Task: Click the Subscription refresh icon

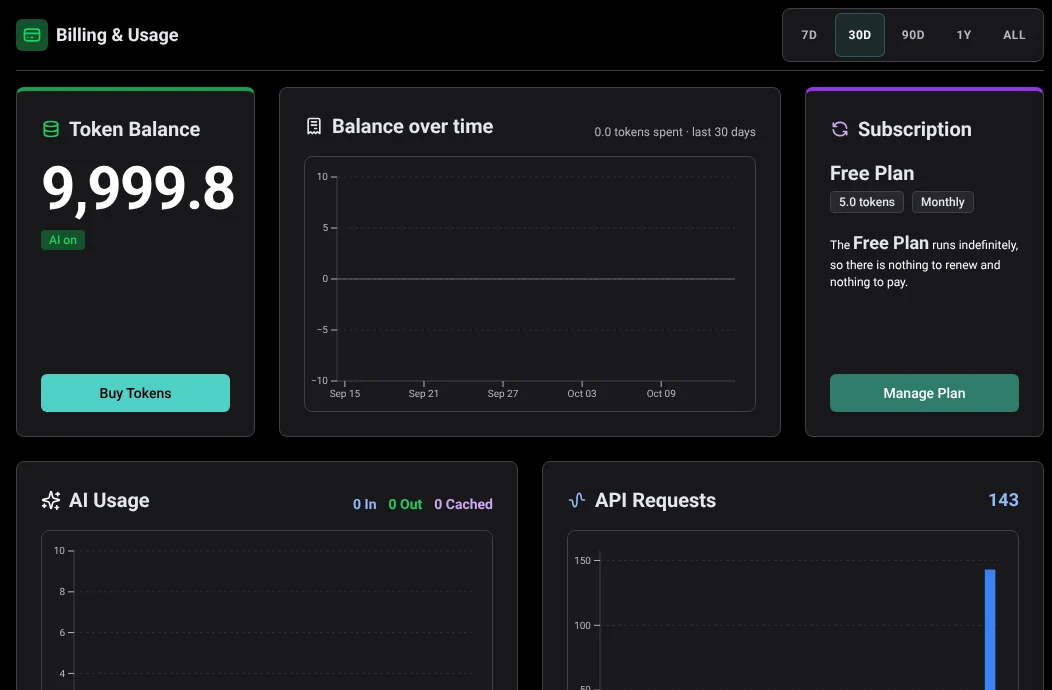Action: point(840,129)
